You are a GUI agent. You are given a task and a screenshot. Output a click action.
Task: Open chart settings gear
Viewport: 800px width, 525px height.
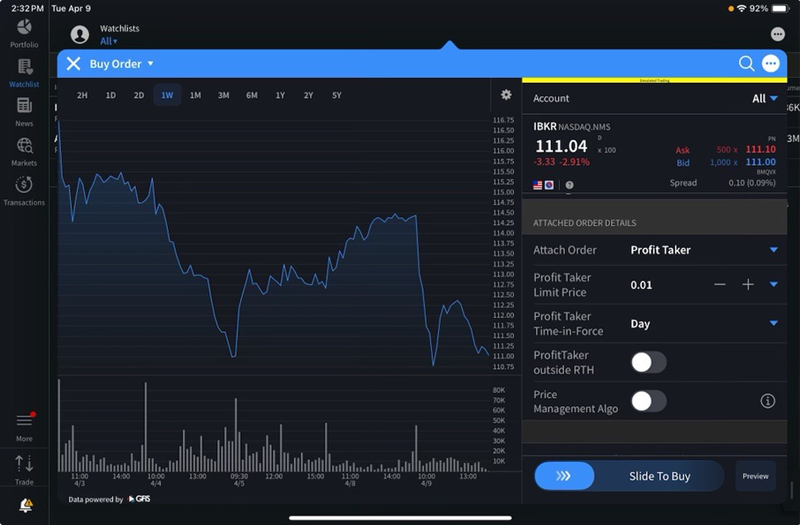pyautogui.click(x=506, y=94)
